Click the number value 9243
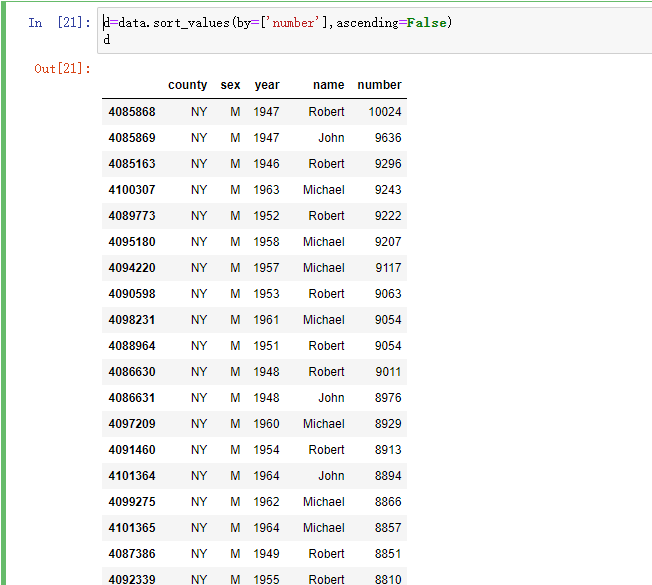This screenshot has height=585, width=652. 388,190
